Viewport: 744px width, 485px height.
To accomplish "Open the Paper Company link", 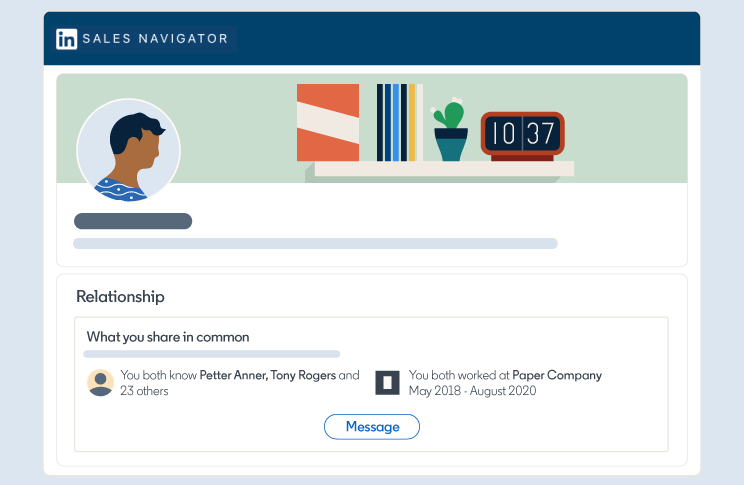I will [x=557, y=376].
